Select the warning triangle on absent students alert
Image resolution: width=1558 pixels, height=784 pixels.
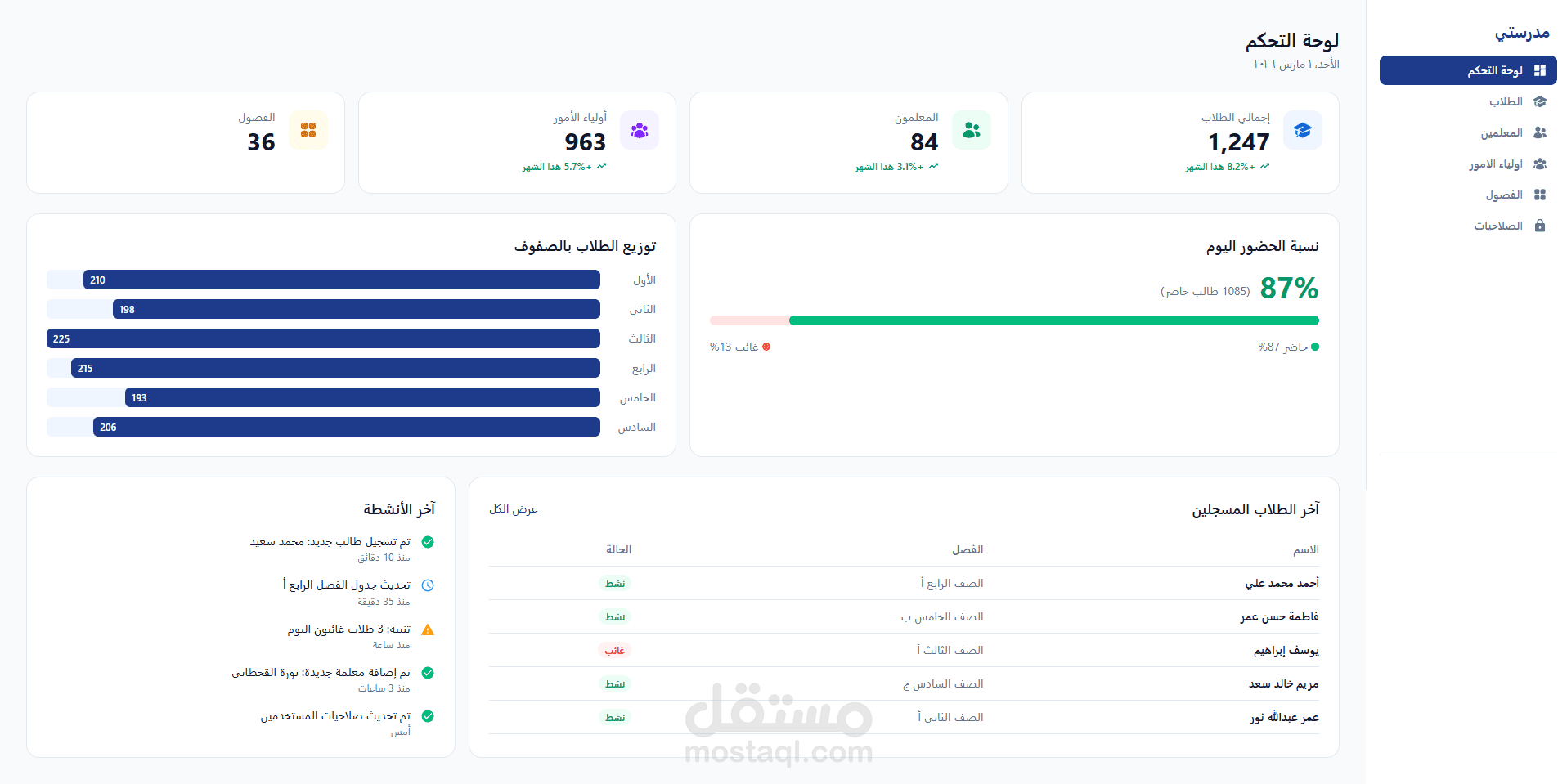427,629
